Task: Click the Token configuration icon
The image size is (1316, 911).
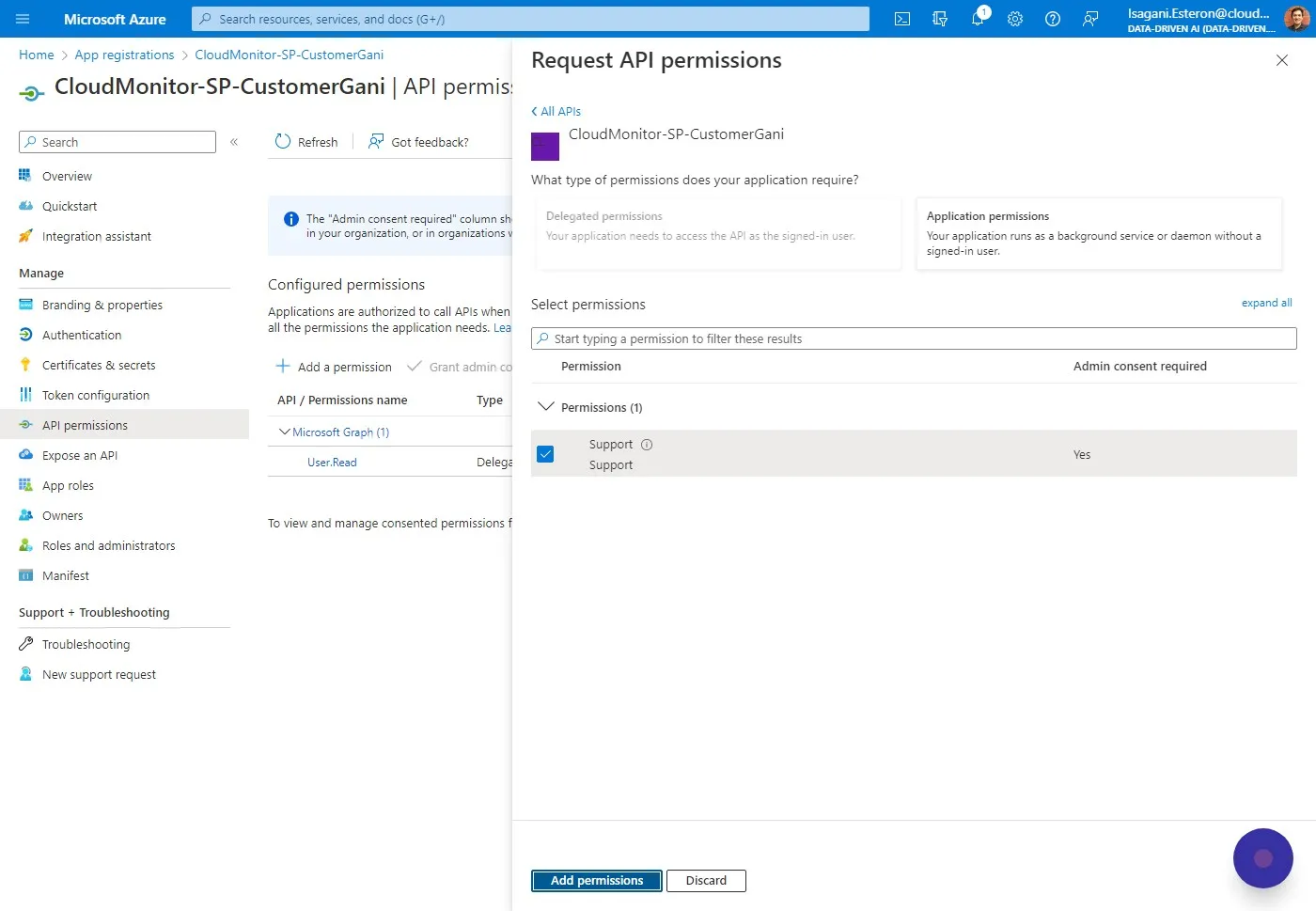Action: tap(25, 395)
